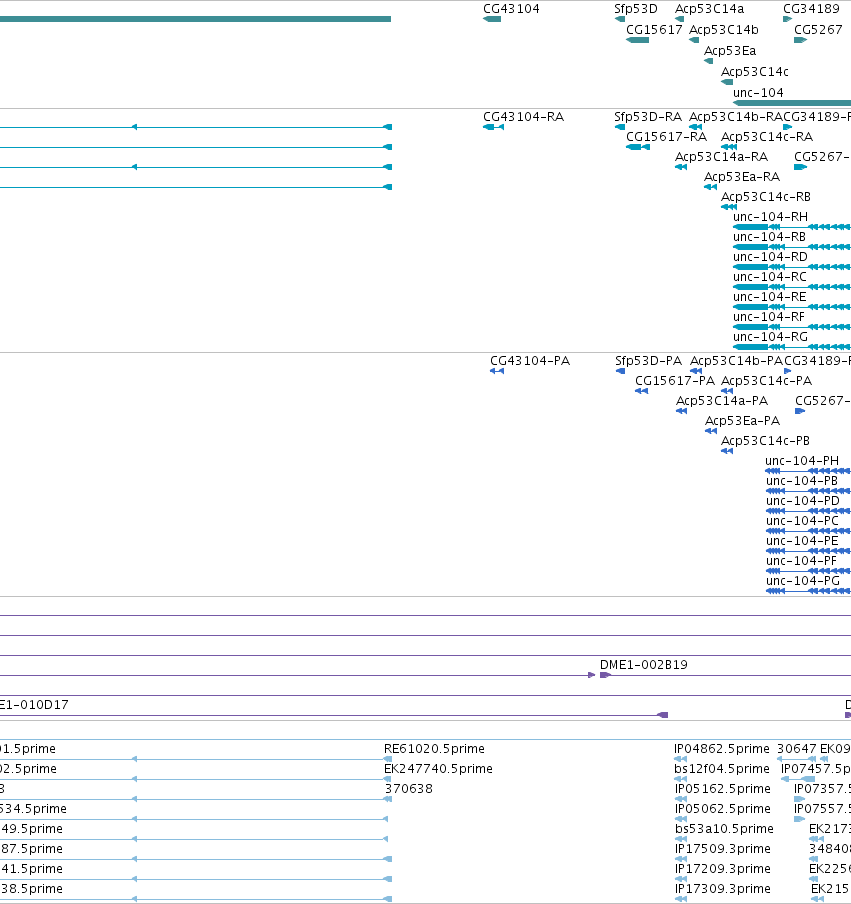The width and height of the screenshot is (851, 904).
Task: Click the unc-104-RF transcript label
Action: [x=769, y=317]
